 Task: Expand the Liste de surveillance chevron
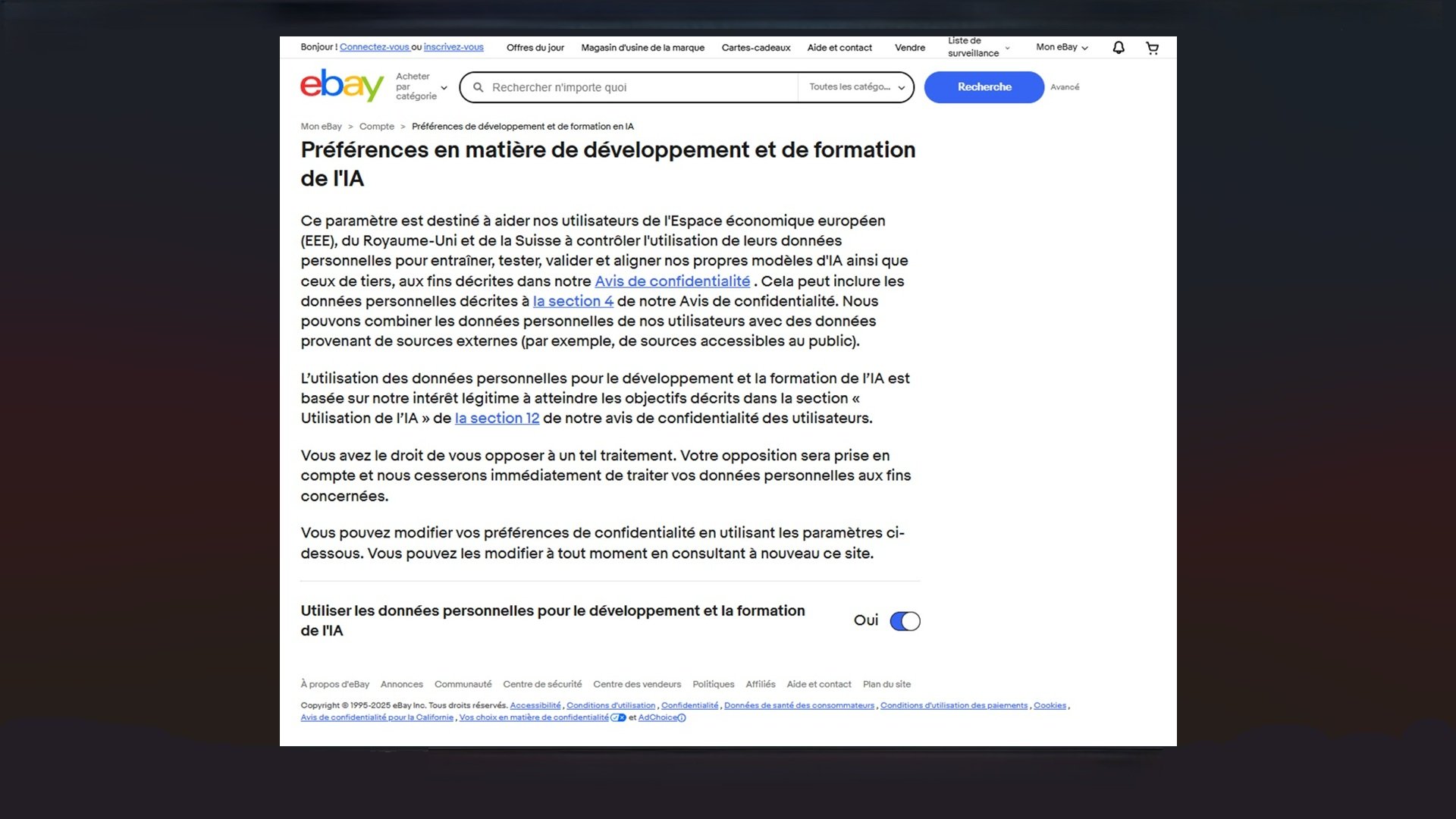point(1006,49)
